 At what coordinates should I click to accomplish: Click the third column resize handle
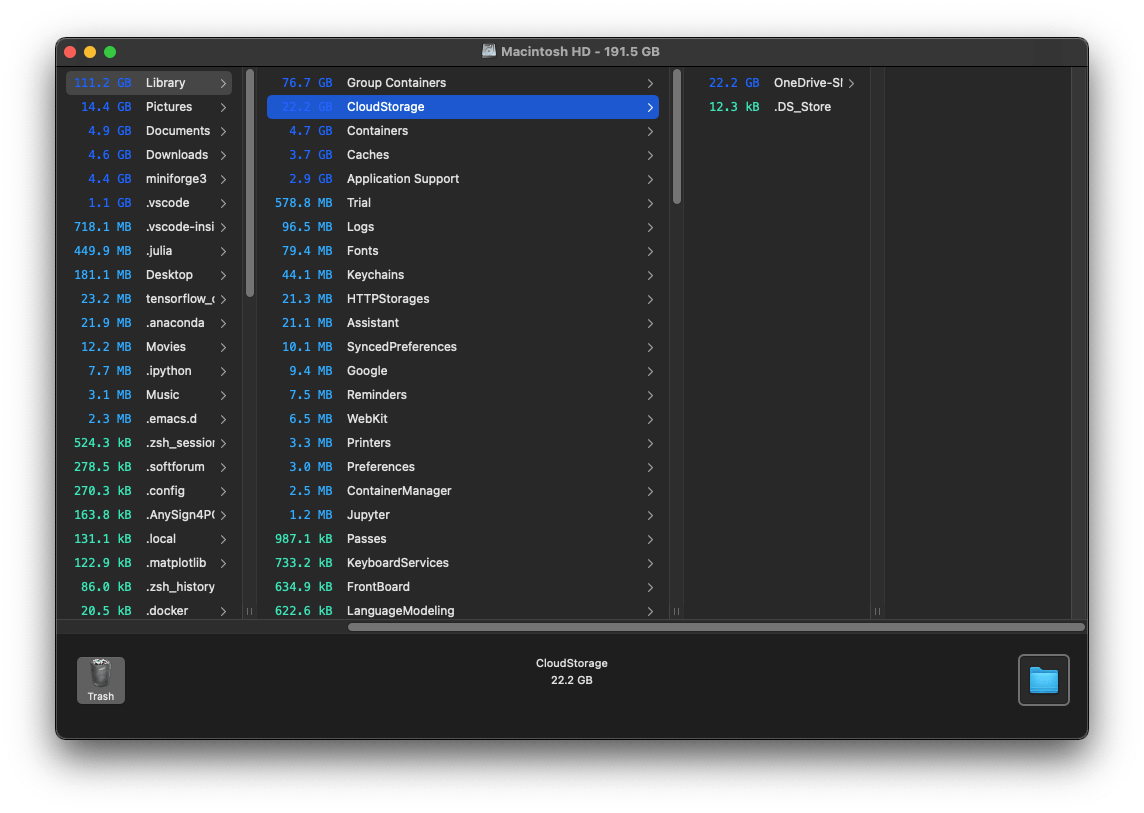point(877,612)
